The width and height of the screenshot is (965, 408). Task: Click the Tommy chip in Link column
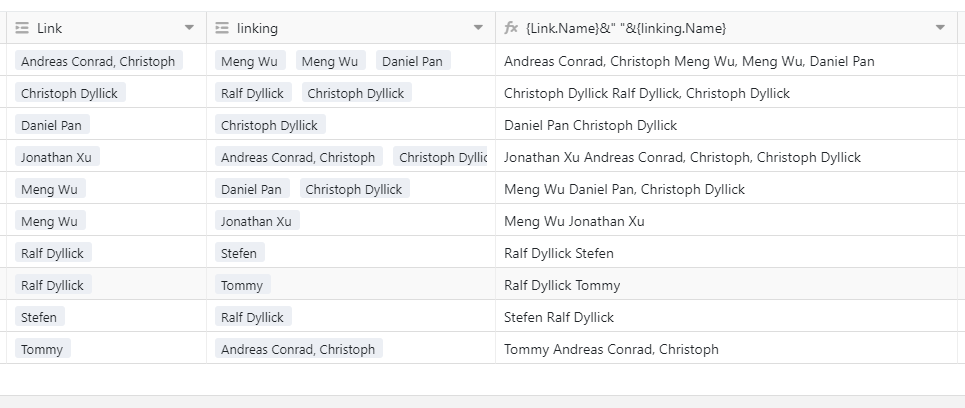click(42, 349)
